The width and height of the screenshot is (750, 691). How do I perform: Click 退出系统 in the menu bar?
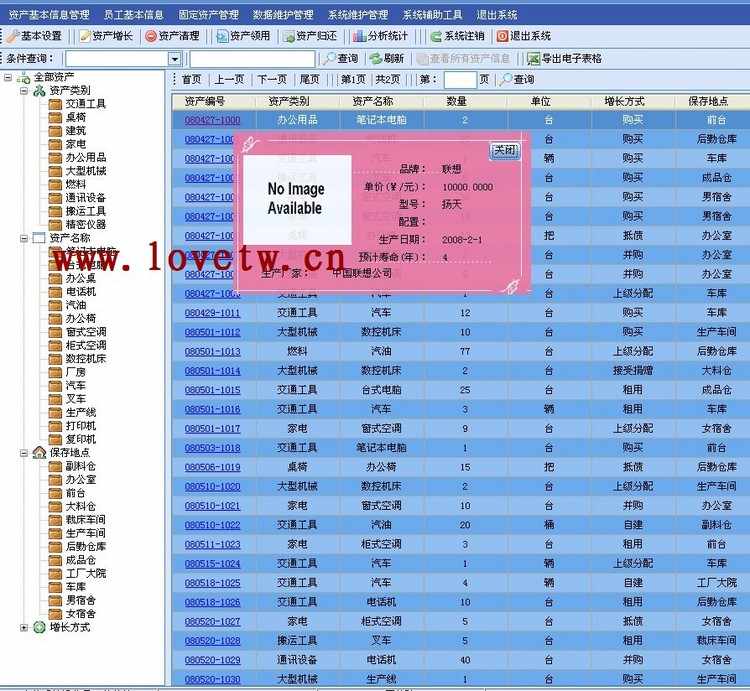tap(496, 15)
